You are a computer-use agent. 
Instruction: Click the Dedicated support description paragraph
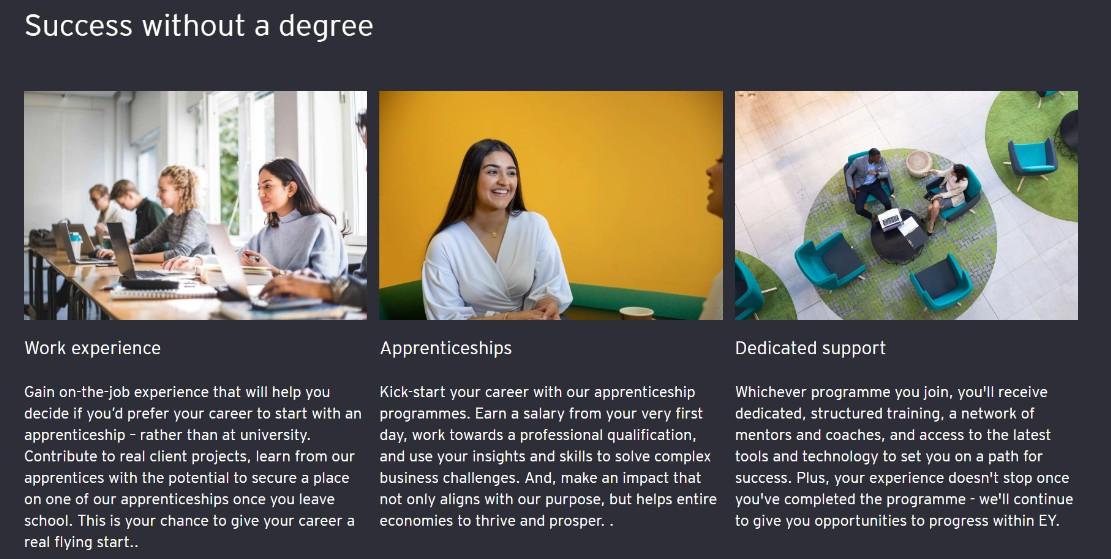point(904,456)
